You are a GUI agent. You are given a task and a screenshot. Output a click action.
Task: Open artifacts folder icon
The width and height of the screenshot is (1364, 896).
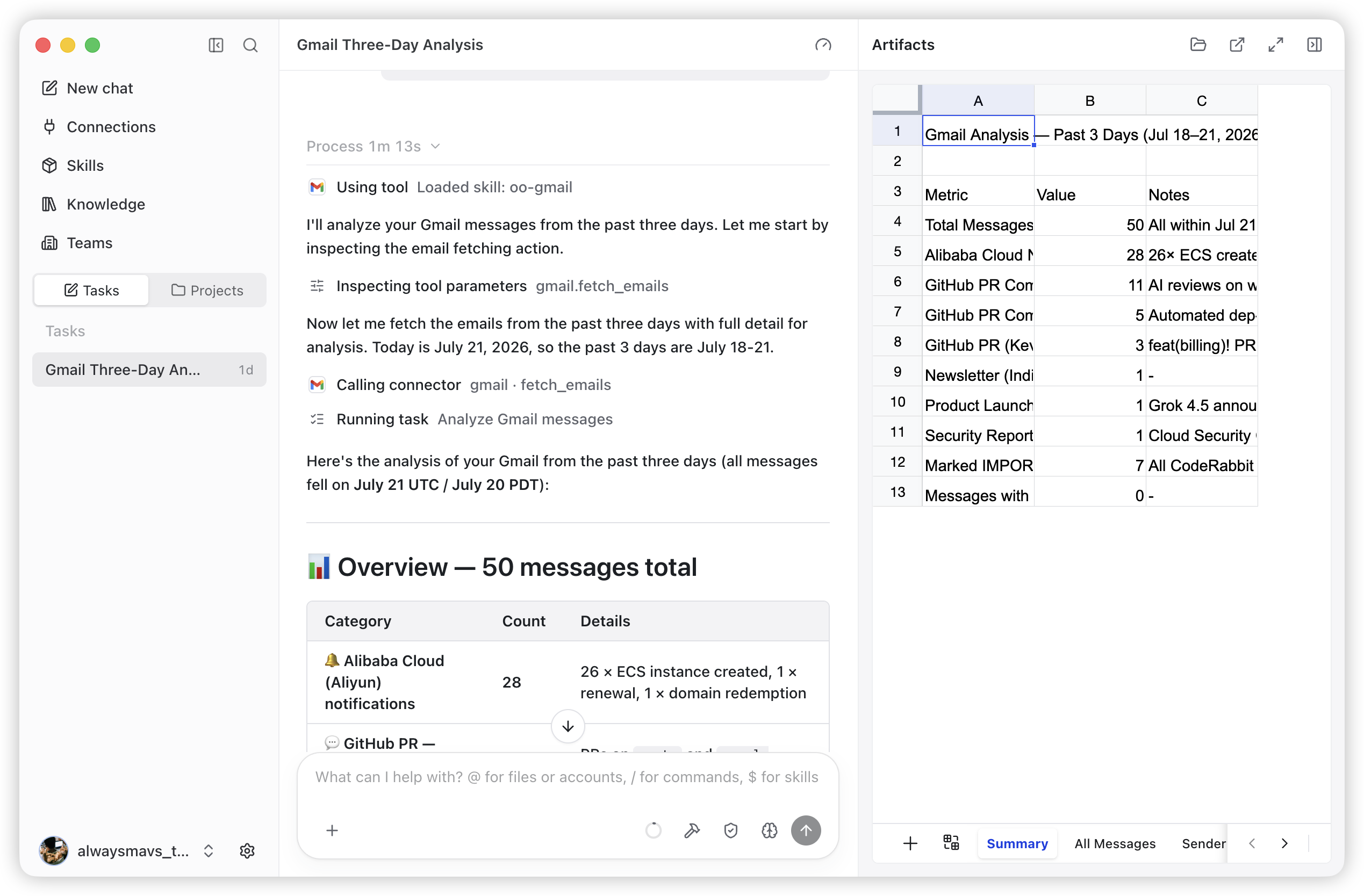pos(1198,45)
